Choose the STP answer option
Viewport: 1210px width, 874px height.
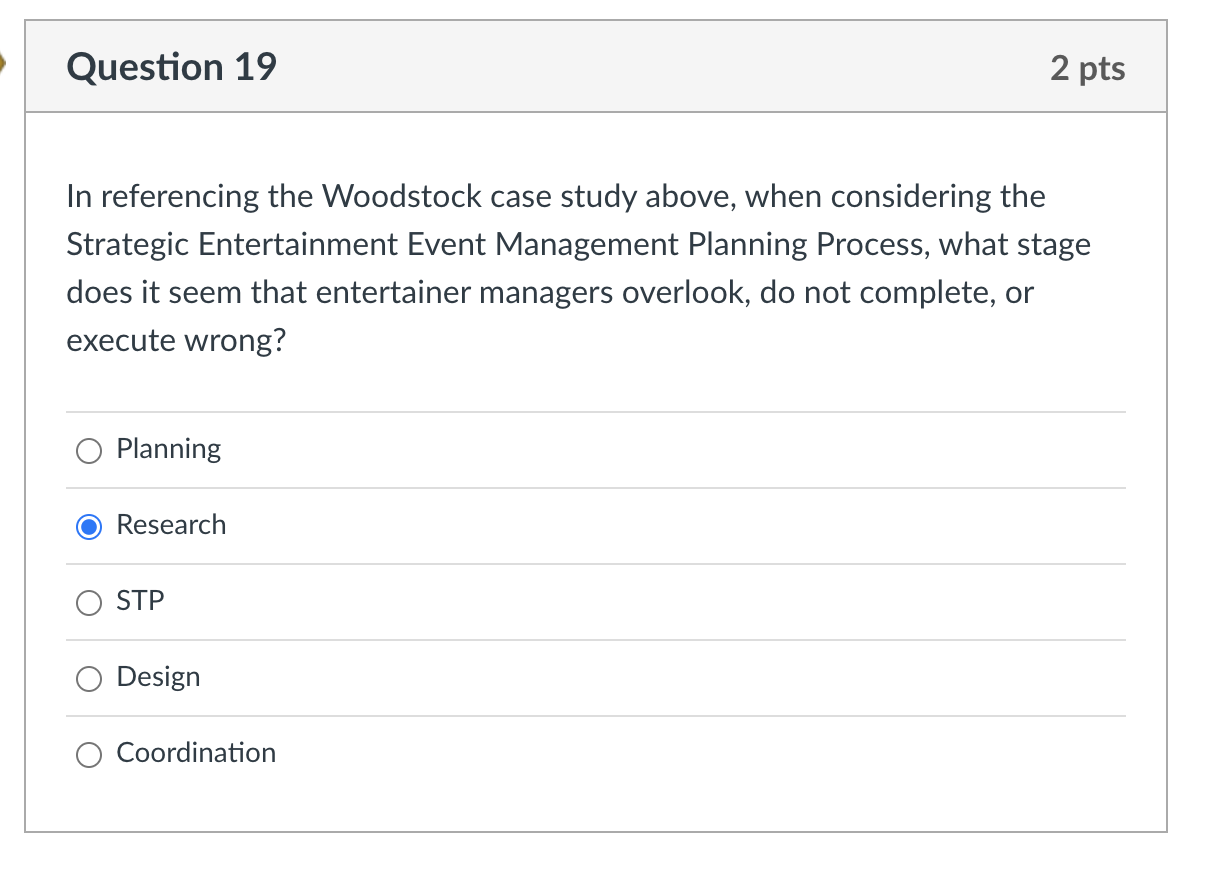pyautogui.click(x=88, y=603)
